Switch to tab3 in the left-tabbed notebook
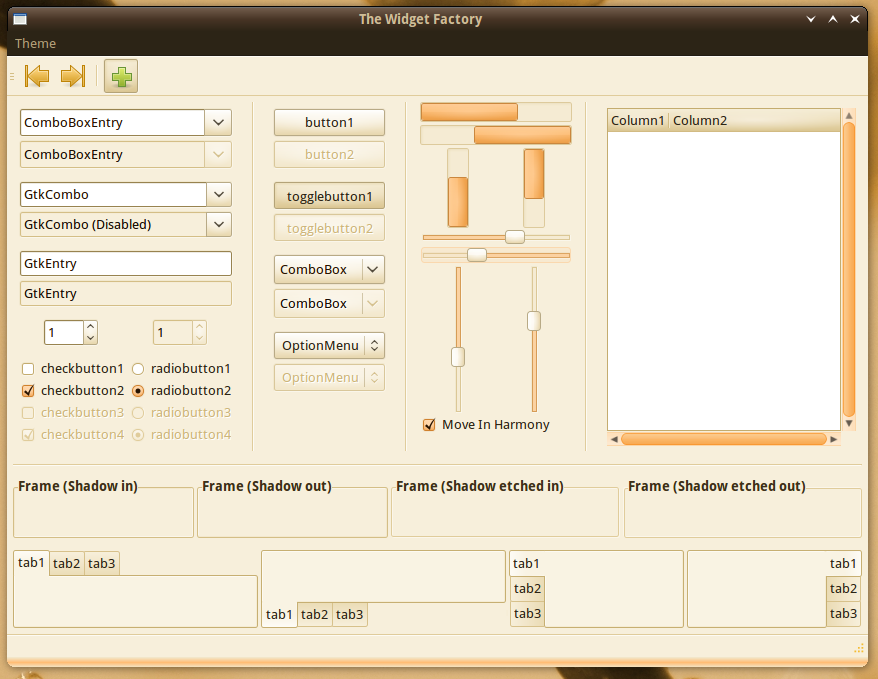The image size is (878, 679). (527, 614)
